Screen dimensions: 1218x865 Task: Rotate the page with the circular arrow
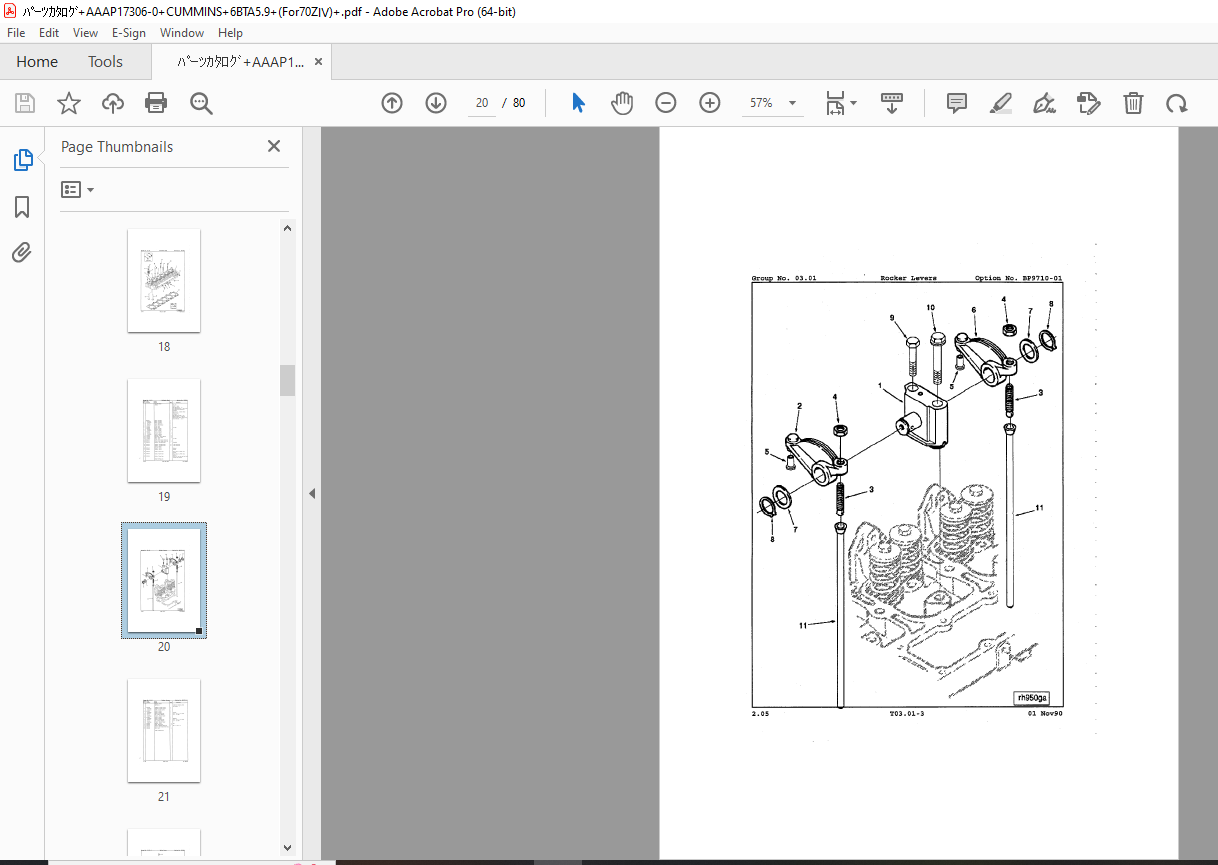coord(1177,103)
